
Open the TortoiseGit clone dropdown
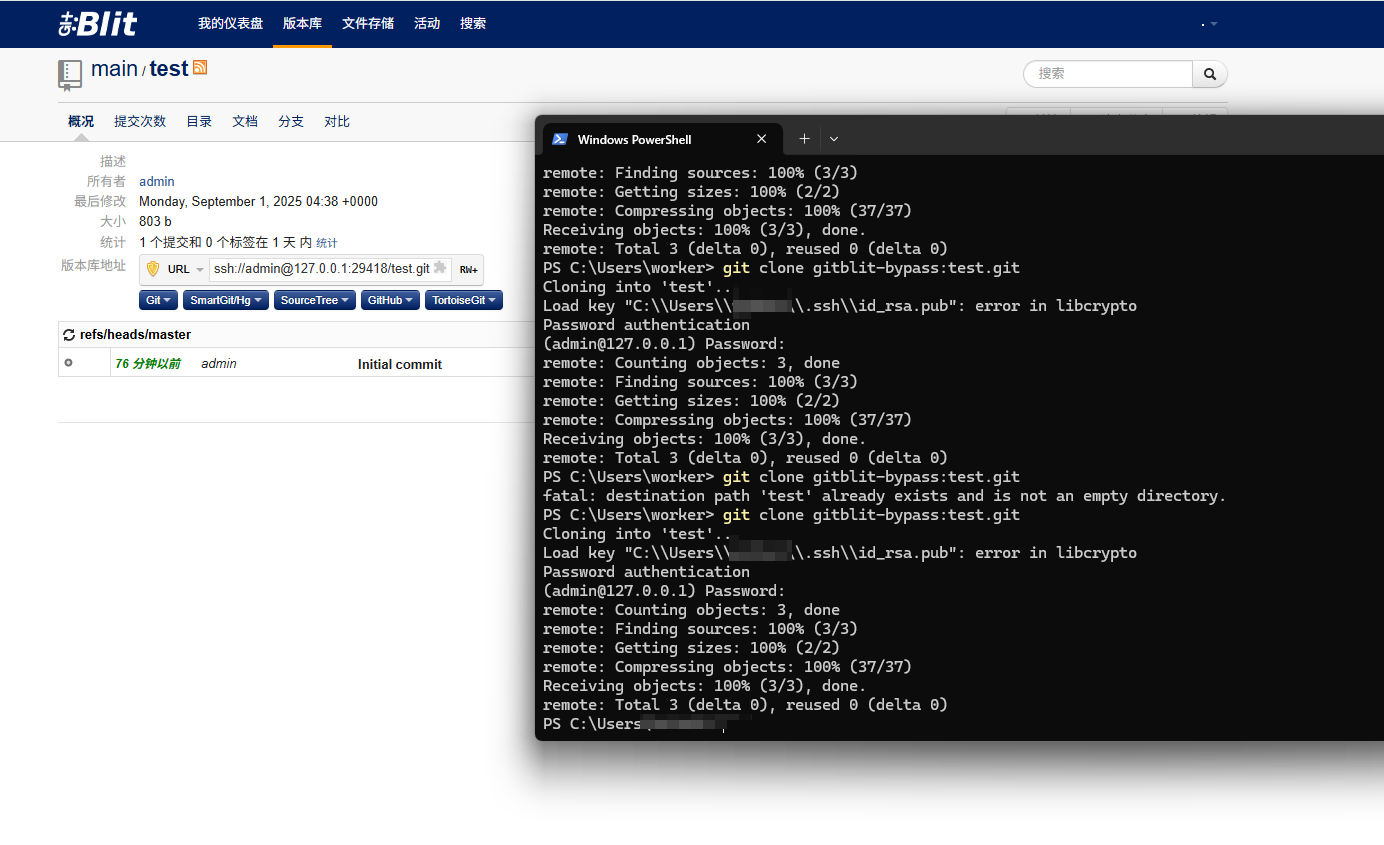(463, 300)
